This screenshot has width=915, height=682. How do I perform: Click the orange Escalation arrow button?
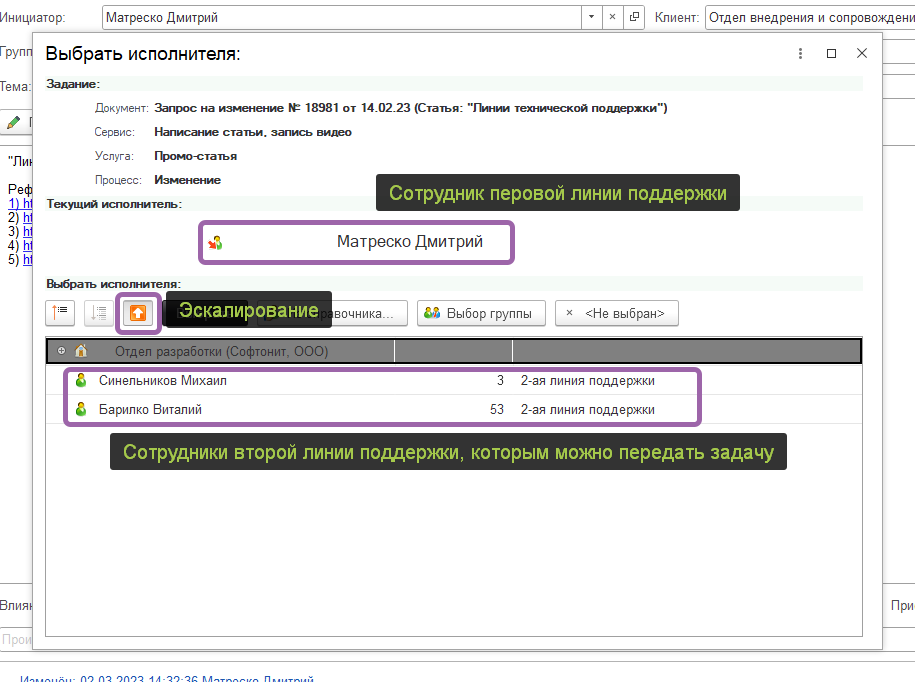click(x=138, y=313)
